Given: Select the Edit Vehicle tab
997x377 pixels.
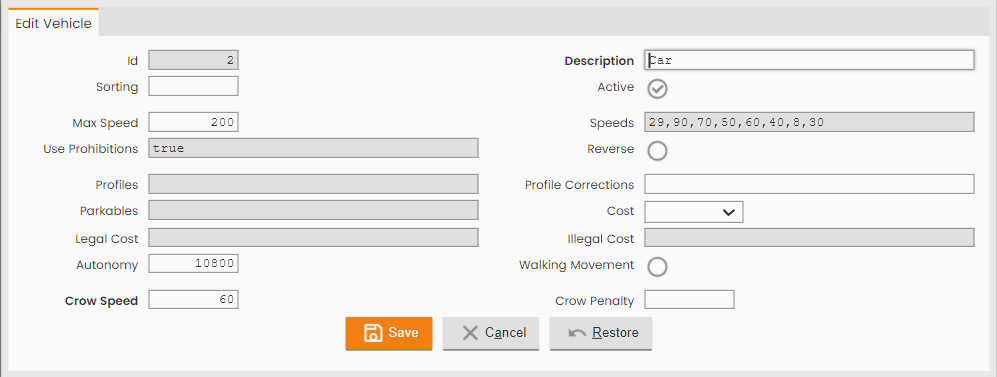Looking at the screenshot, I should 53,24.
